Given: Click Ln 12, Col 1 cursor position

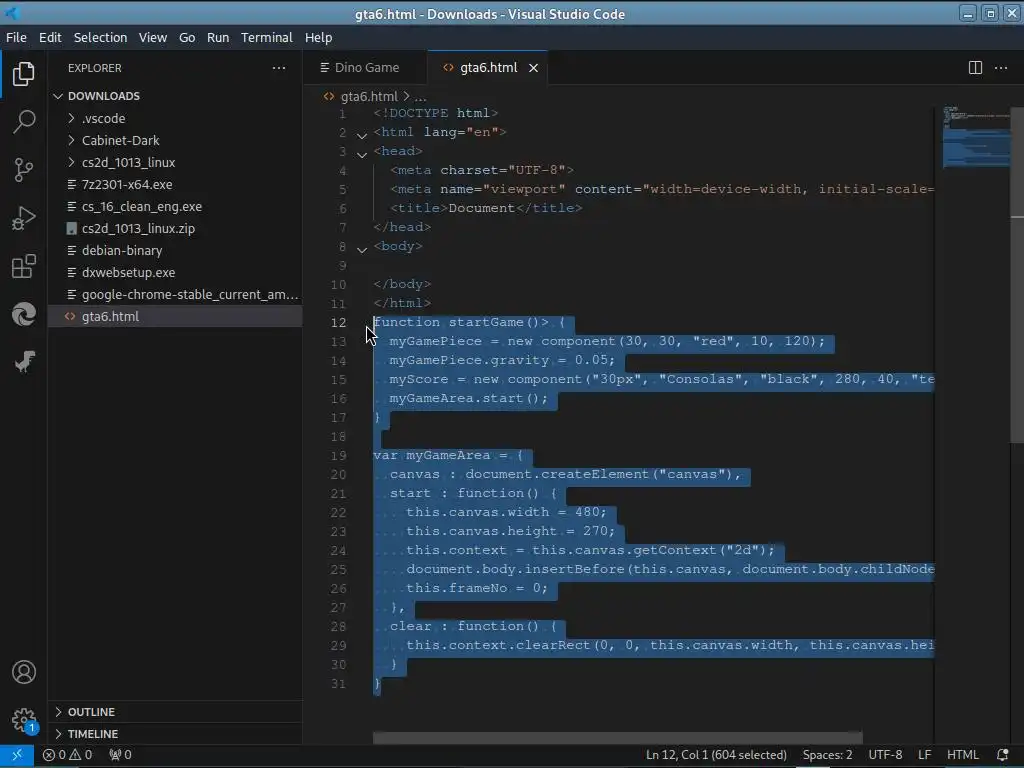Looking at the screenshot, I should click(x=716, y=755).
